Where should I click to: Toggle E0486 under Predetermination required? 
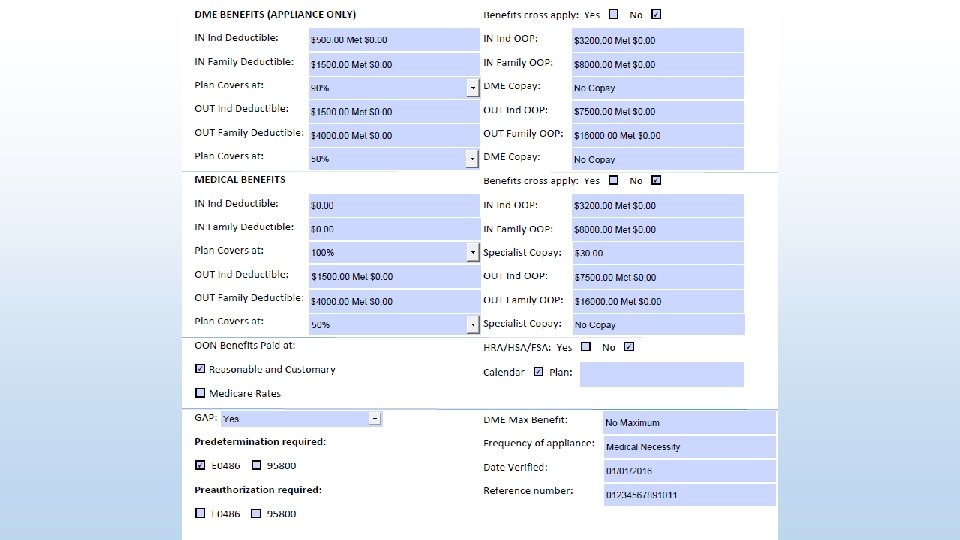point(200,465)
